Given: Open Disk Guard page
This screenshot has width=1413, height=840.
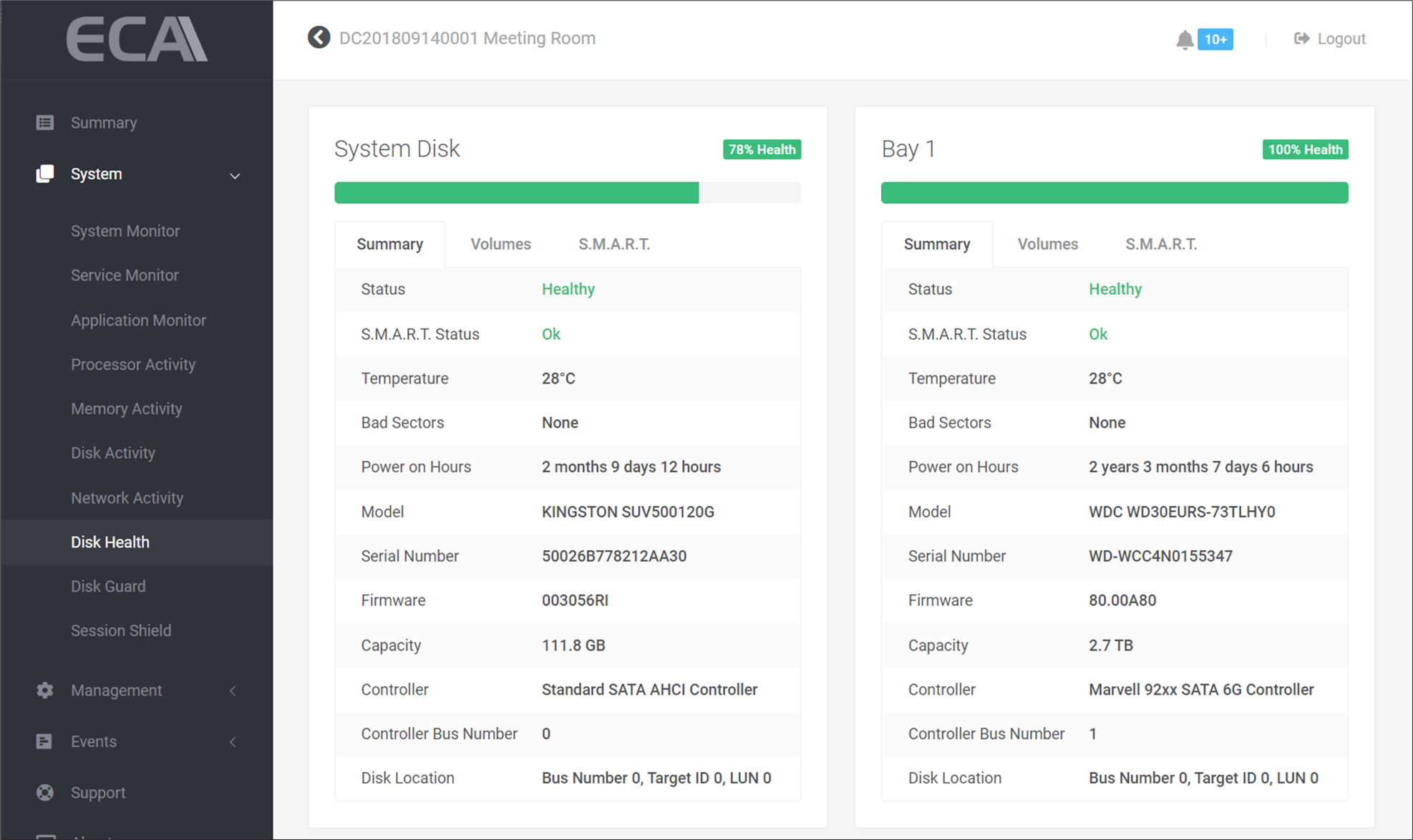Looking at the screenshot, I should [x=108, y=586].
